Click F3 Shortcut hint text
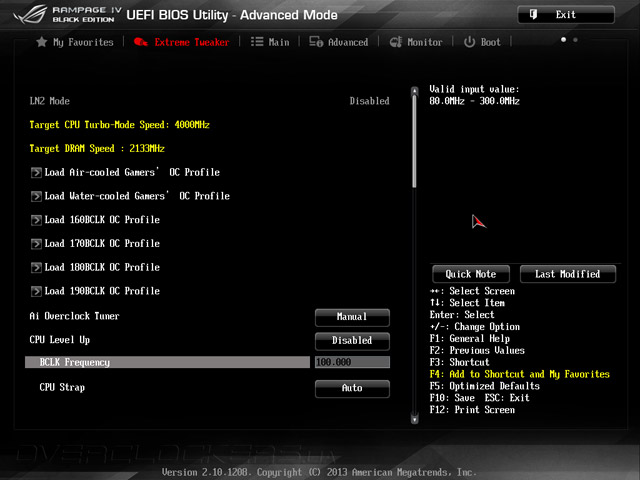Viewport: 640px width, 480px height. pos(459,362)
